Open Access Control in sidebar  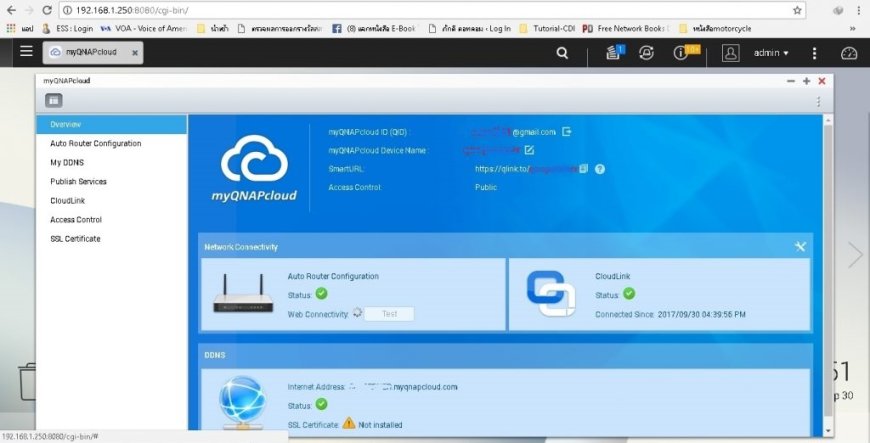pos(75,219)
